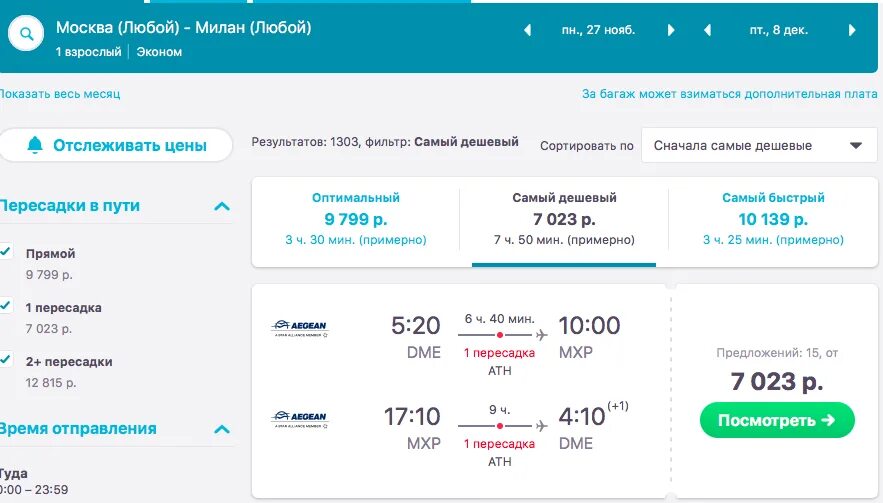The width and height of the screenshot is (883, 503).
Task: Go to previous departure date arrow
Action: pyautogui.click(x=528, y=30)
